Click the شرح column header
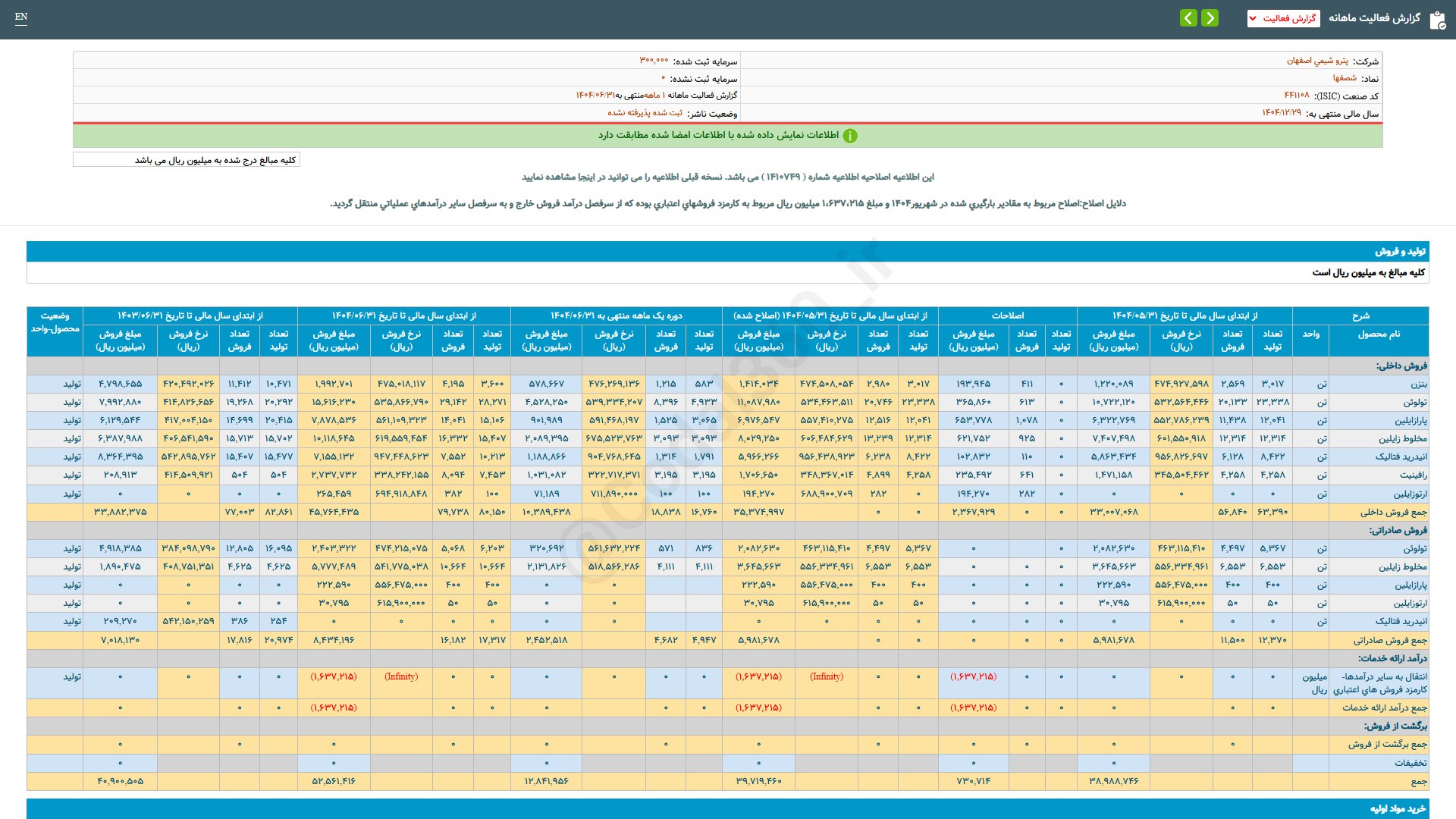 (x=1360, y=315)
